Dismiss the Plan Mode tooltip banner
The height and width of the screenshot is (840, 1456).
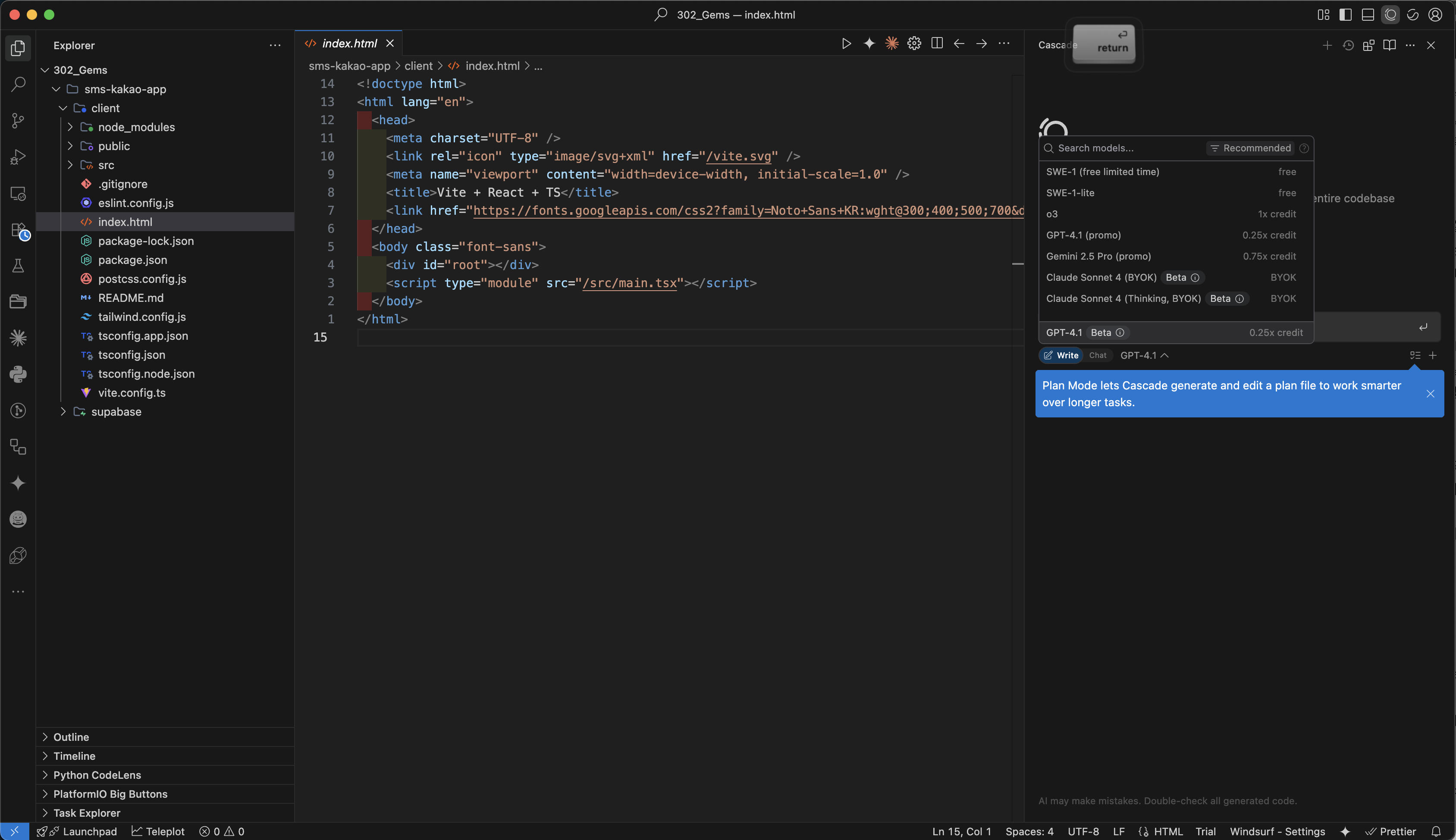1430,394
